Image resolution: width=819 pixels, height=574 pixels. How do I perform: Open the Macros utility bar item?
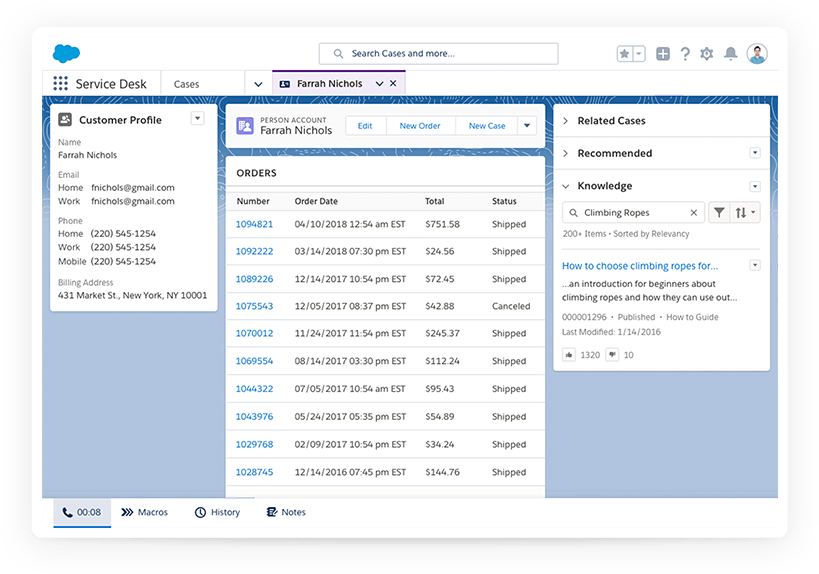coord(145,512)
